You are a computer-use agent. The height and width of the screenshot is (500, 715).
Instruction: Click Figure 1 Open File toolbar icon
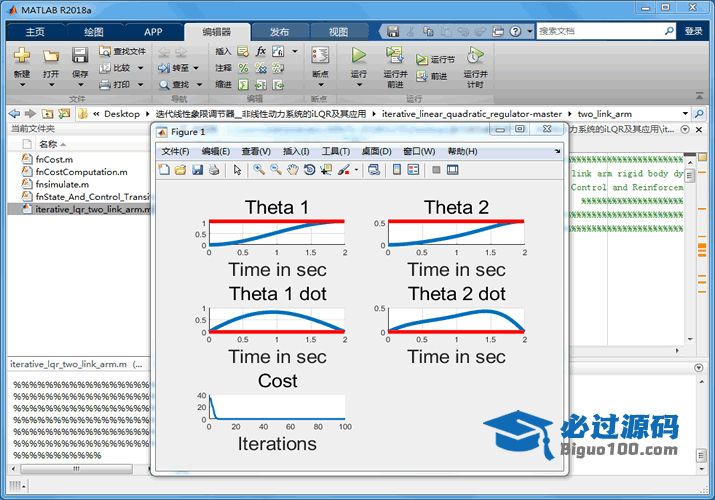pos(181,170)
